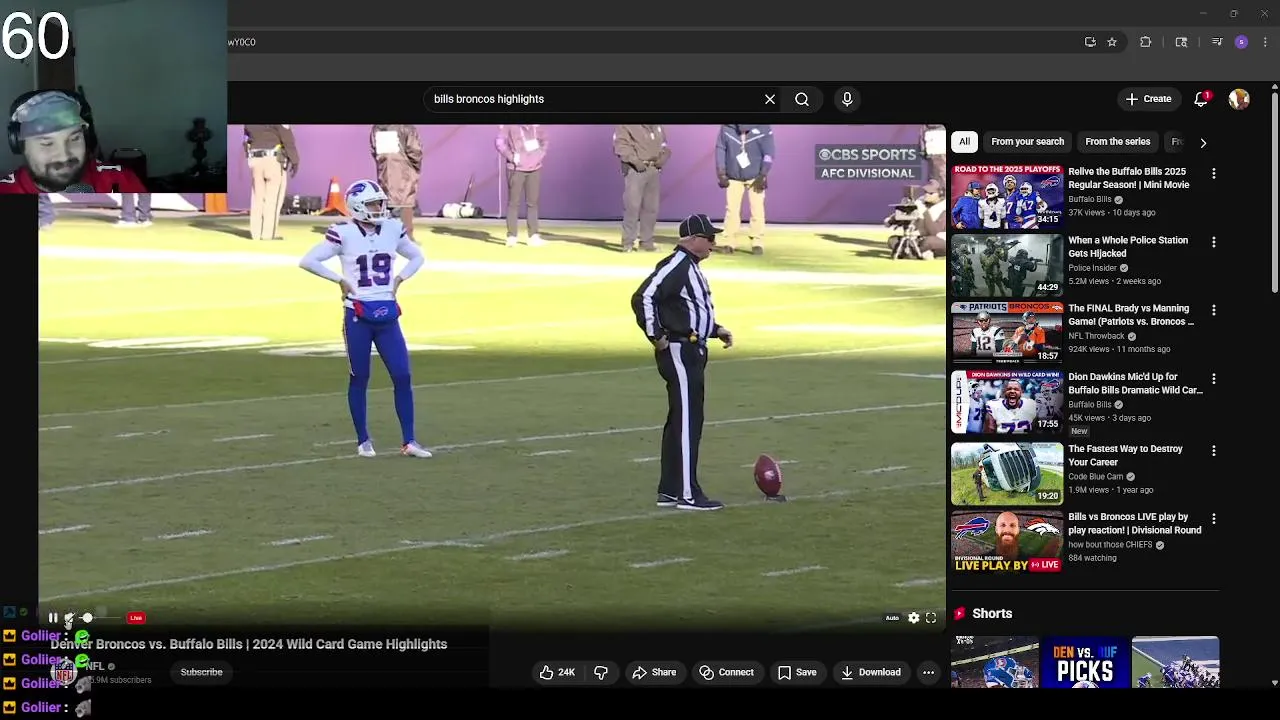Click the browser tab search icon in toolbar
This screenshot has width=1280, height=720.
[x=1181, y=42]
